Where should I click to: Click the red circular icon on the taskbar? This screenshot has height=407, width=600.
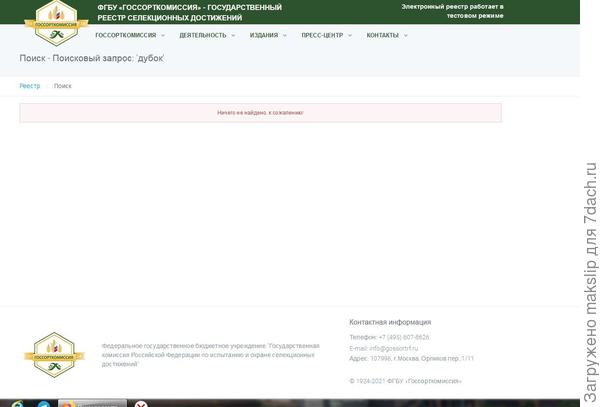(141, 404)
